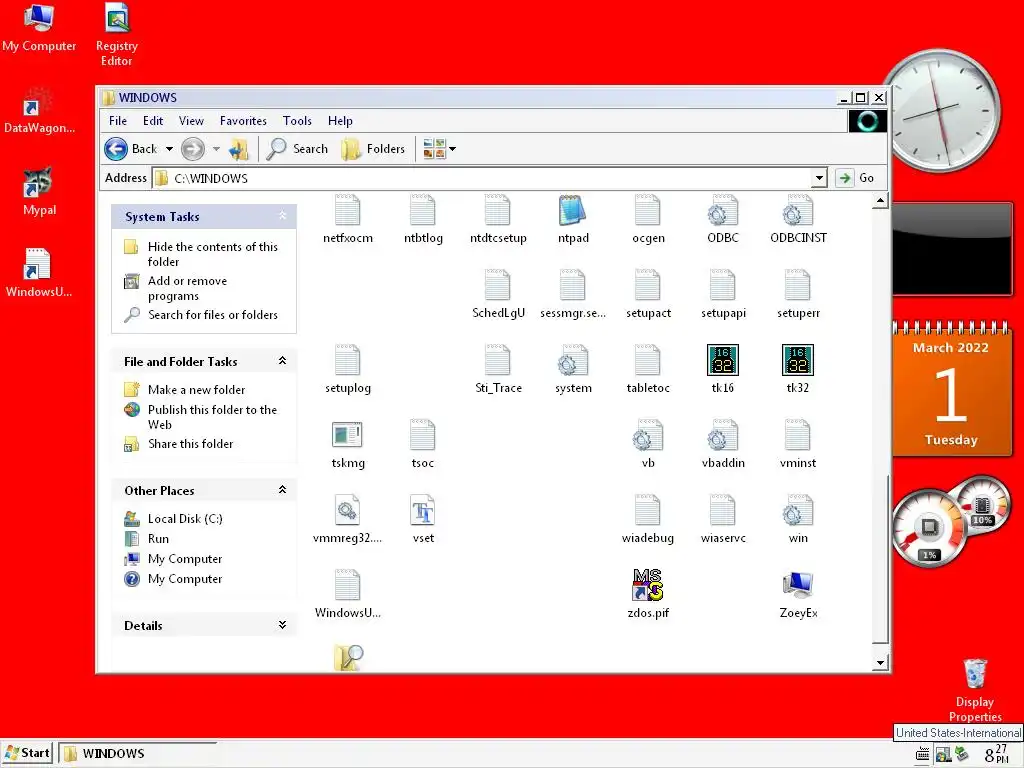This screenshot has width=1024, height=768.
Task: Open the View menu
Action: click(x=191, y=121)
